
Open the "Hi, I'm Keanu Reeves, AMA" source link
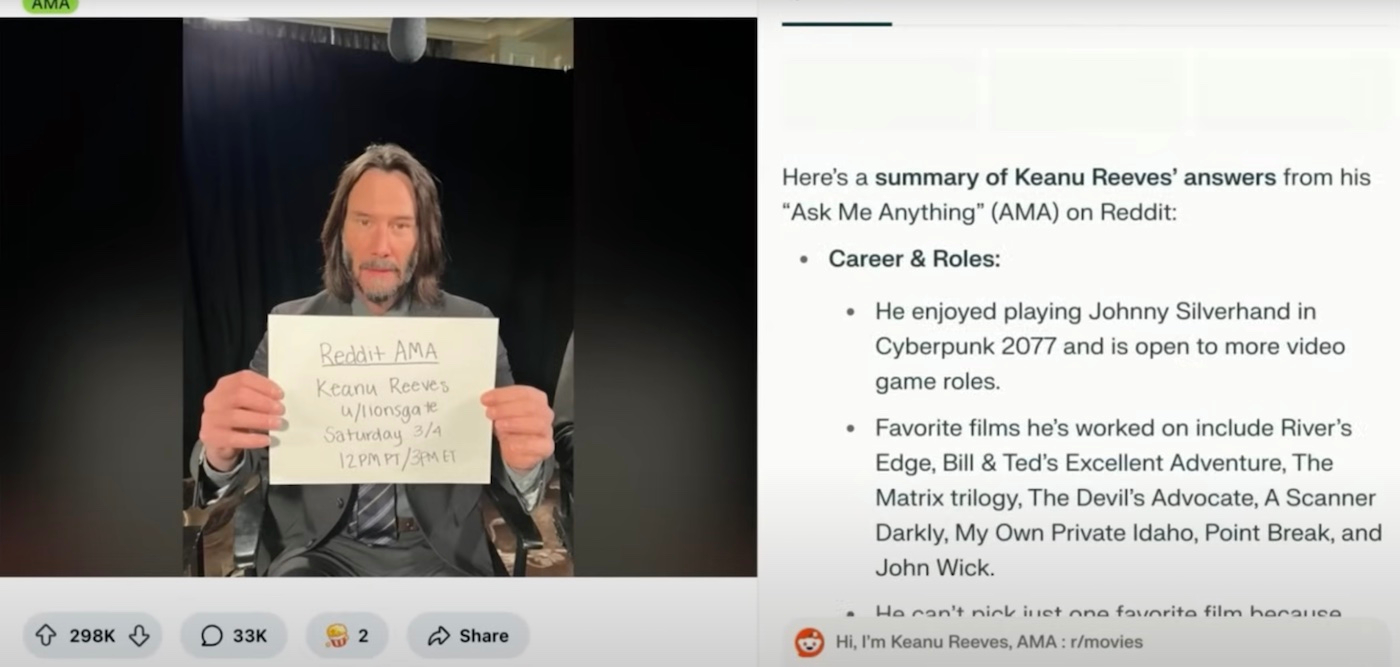(x=989, y=642)
